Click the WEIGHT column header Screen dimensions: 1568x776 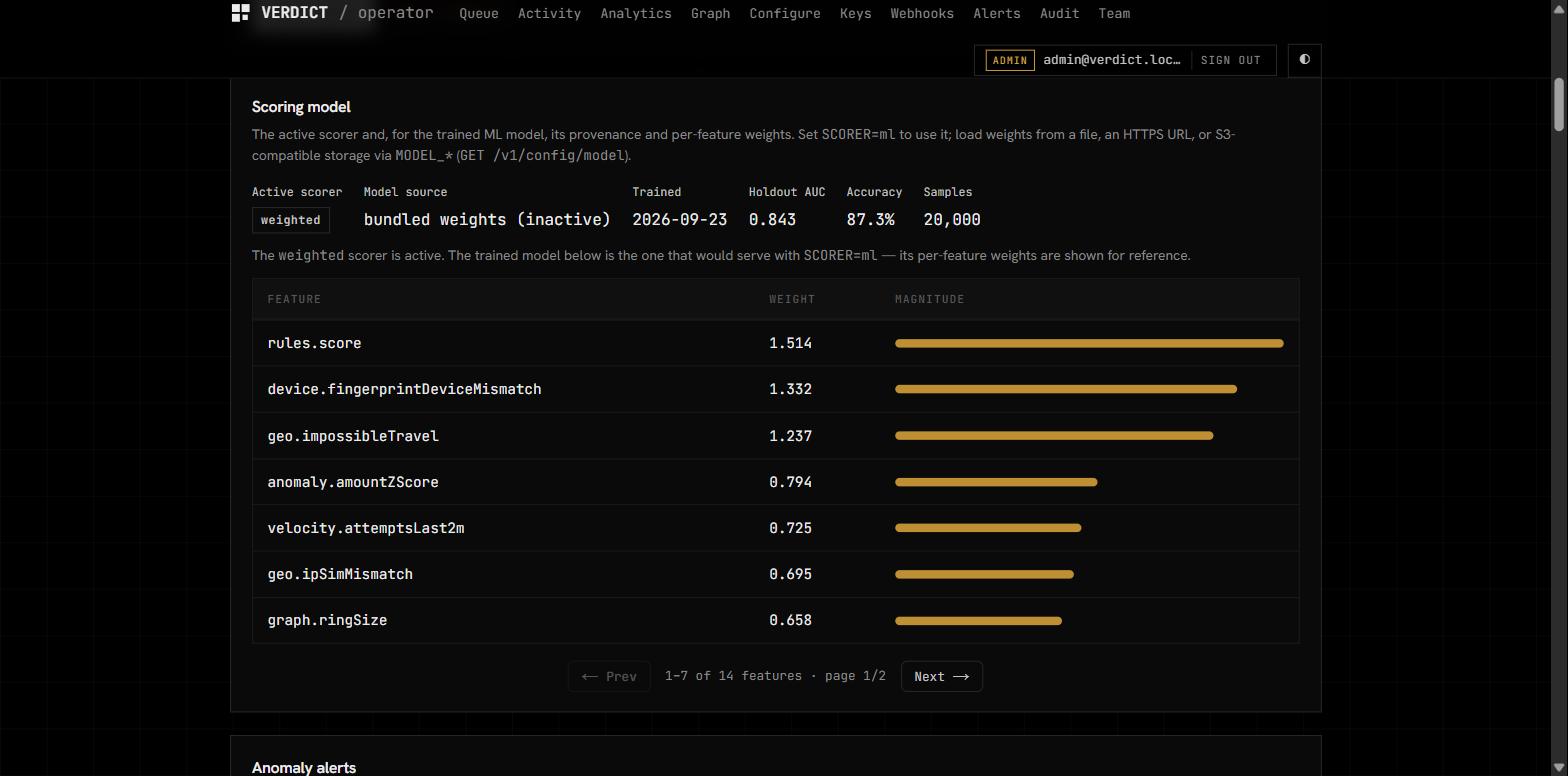[792, 300]
